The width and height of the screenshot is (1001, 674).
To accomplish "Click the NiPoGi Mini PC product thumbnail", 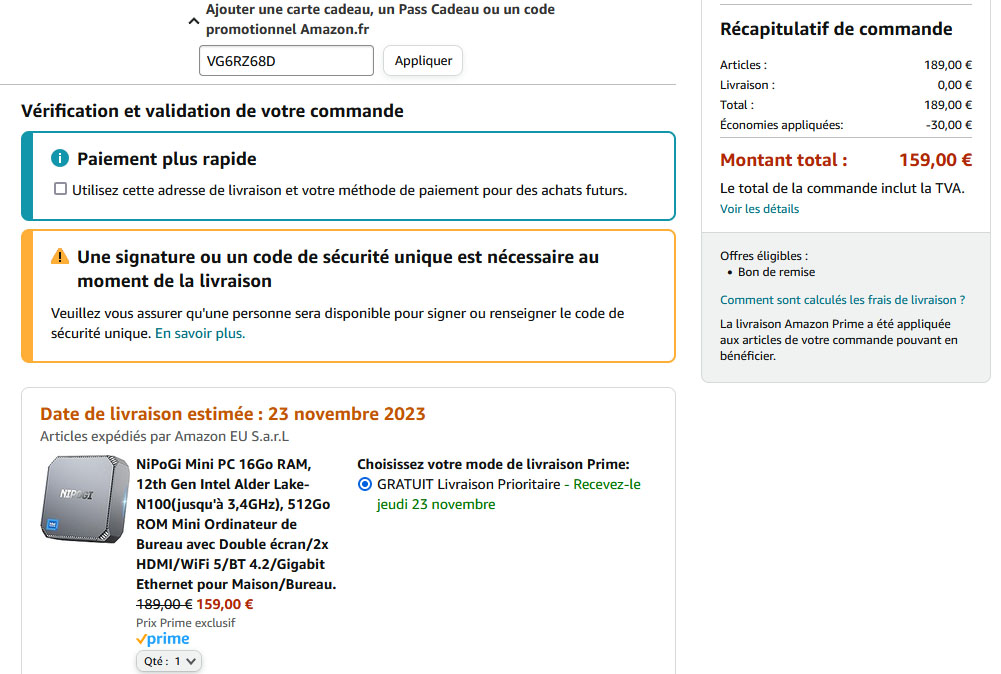I will (x=85, y=499).
